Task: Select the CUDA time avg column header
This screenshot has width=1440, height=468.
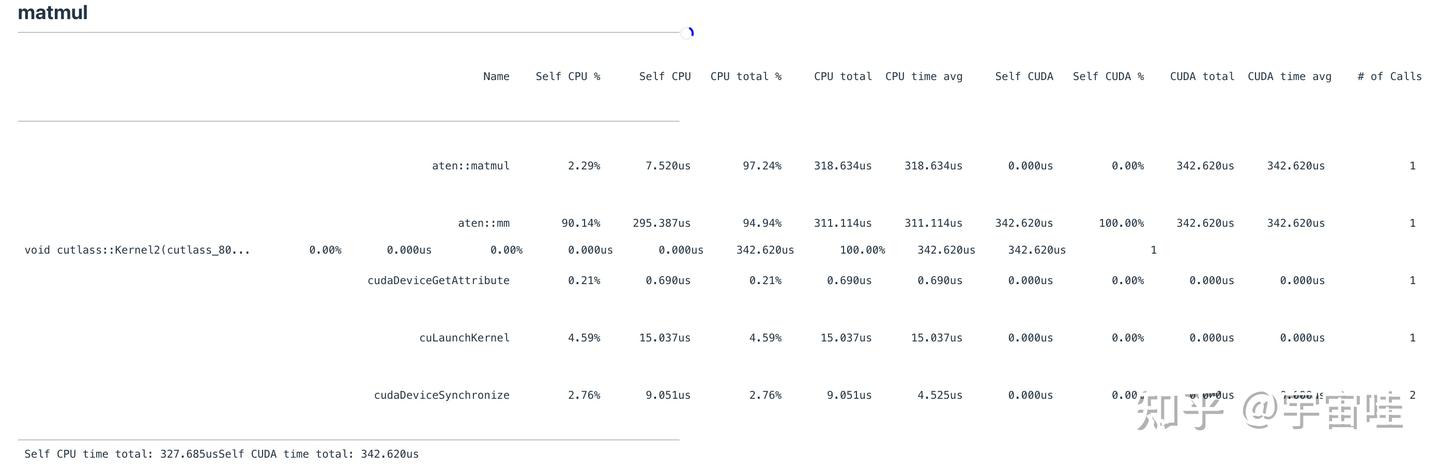Action: click(x=1289, y=76)
